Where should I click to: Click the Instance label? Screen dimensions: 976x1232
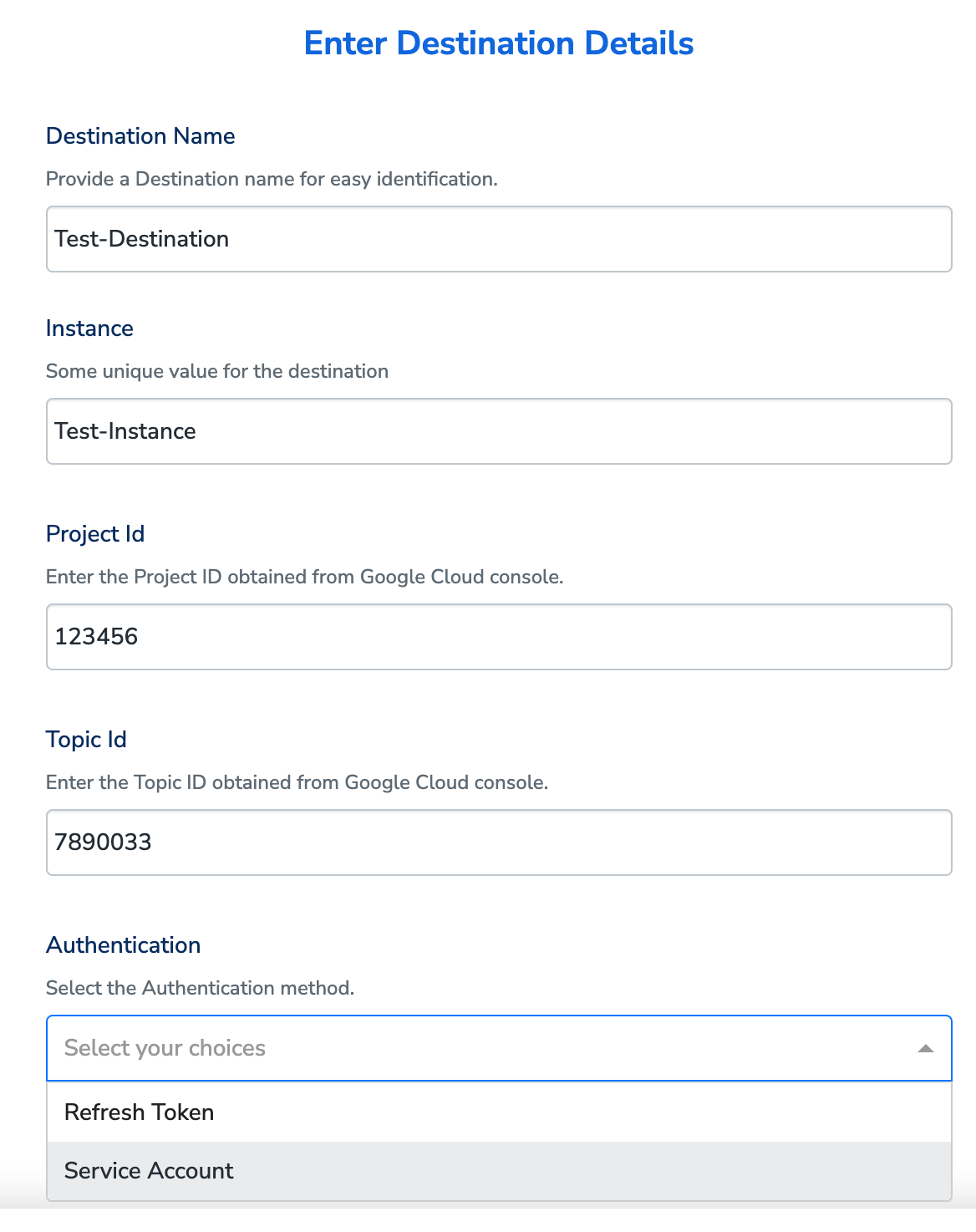pyautogui.click(x=89, y=328)
